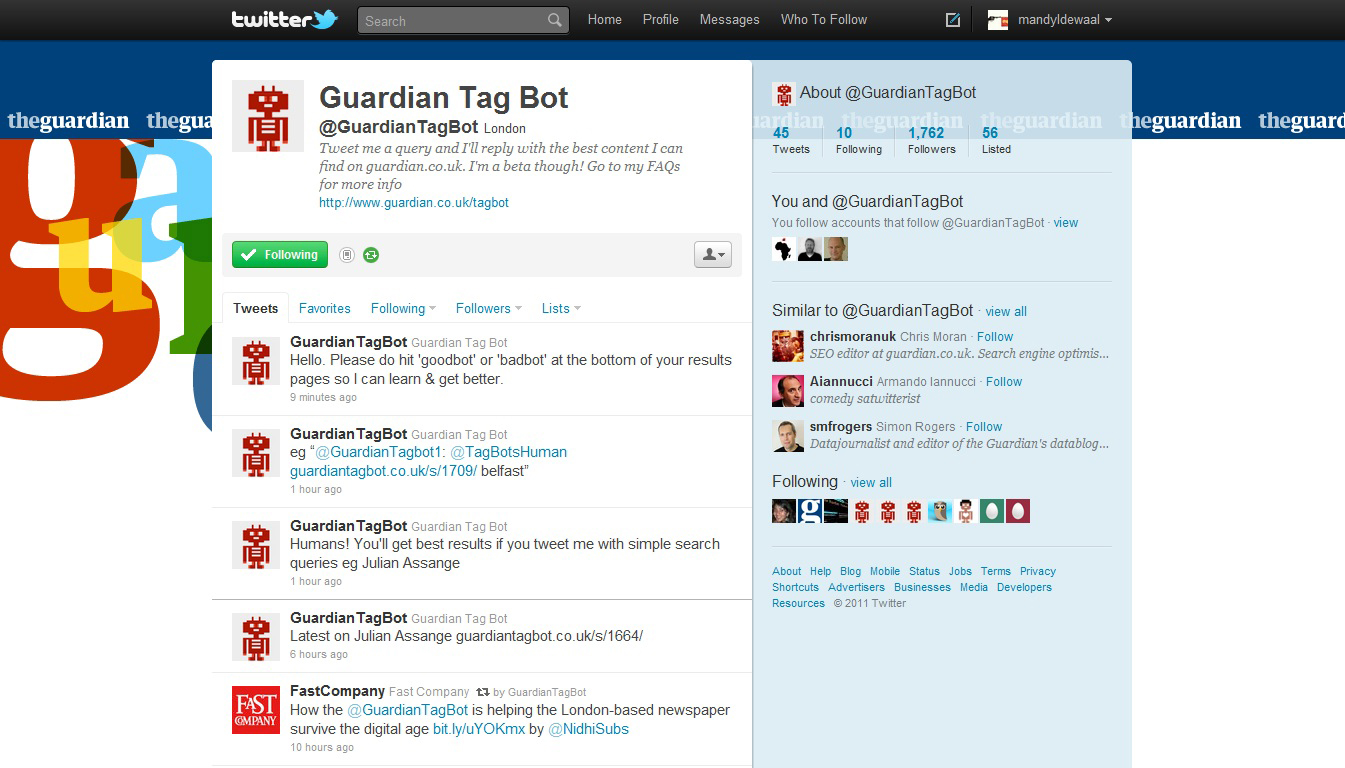This screenshot has height=768, width=1345.
Task: Click 'view all' beside the sidebar Following heading
Action: coord(871,483)
